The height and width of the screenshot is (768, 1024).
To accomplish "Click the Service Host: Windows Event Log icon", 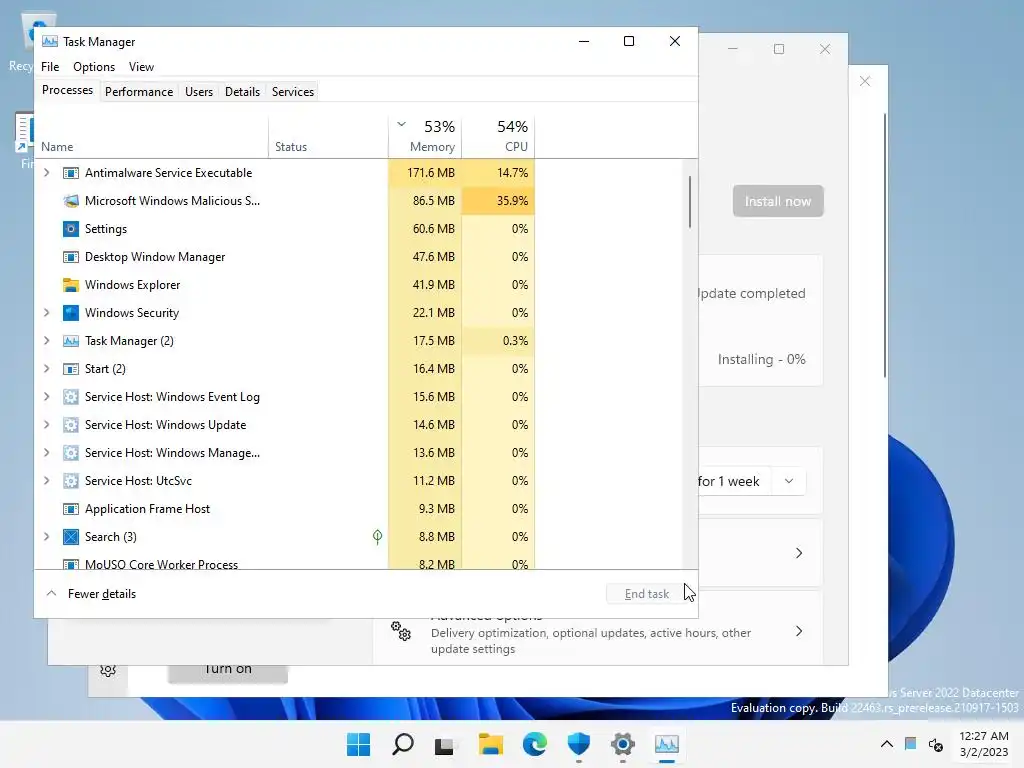I will [71, 397].
